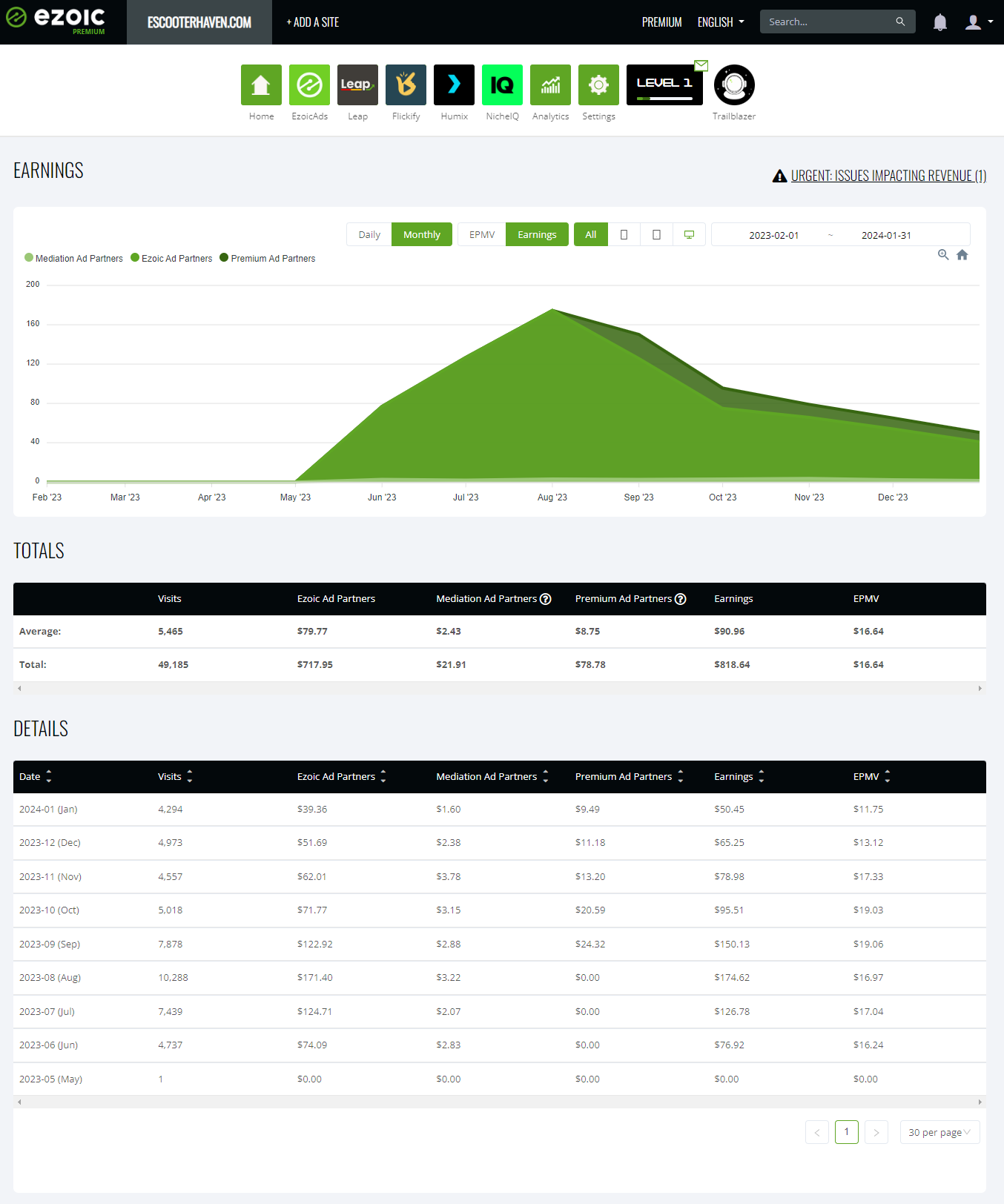The image size is (1004, 1204).
Task: Select the All devices filter
Action: point(591,234)
